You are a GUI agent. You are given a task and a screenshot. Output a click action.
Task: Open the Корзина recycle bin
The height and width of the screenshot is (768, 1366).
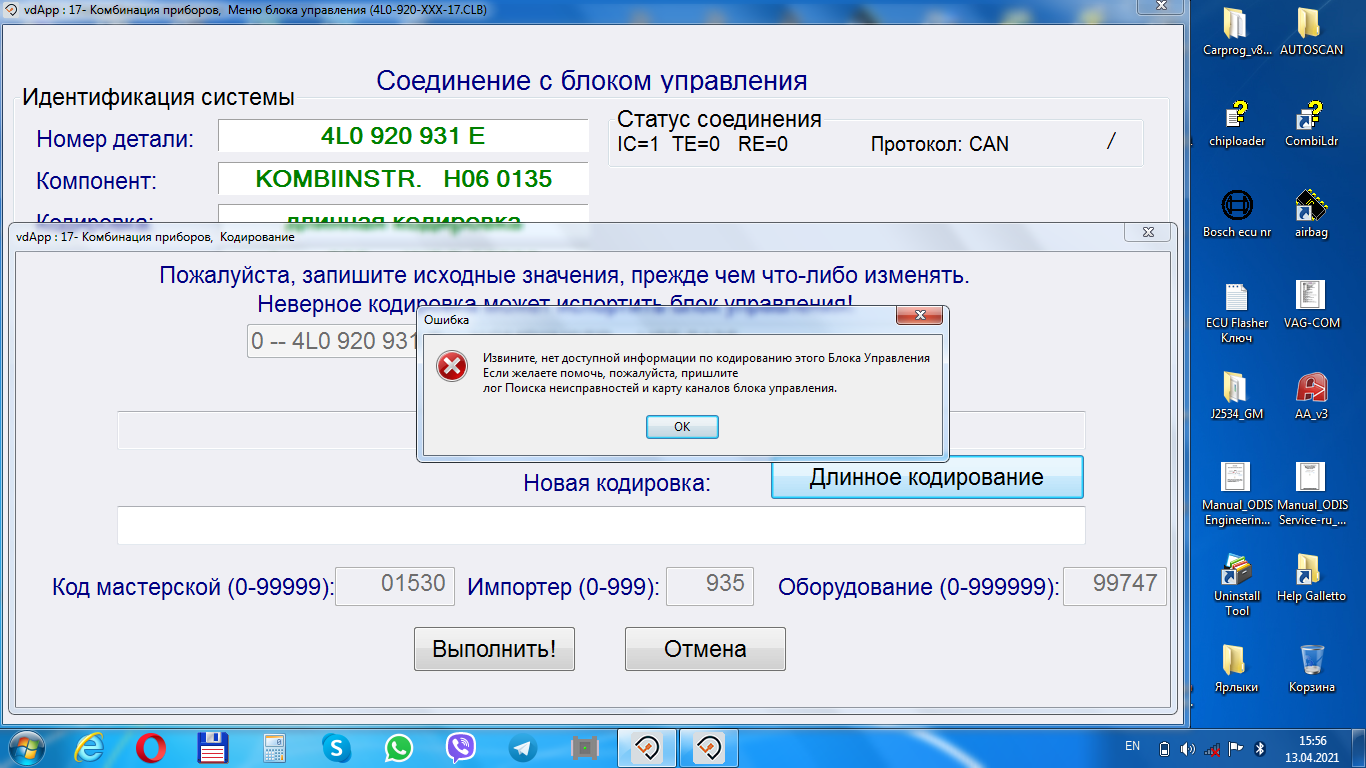coord(1311,666)
